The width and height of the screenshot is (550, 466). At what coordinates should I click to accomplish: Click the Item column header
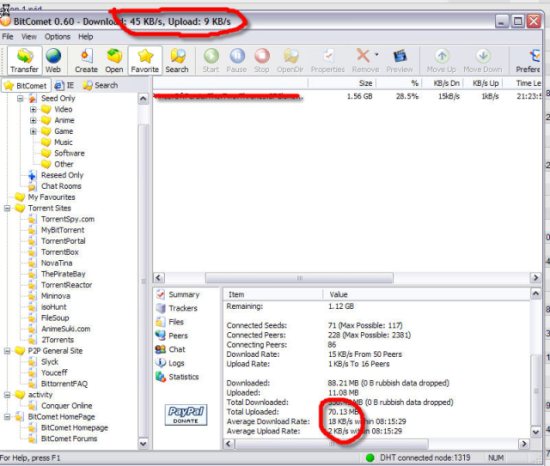pyautogui.click(x=273, y=295)
